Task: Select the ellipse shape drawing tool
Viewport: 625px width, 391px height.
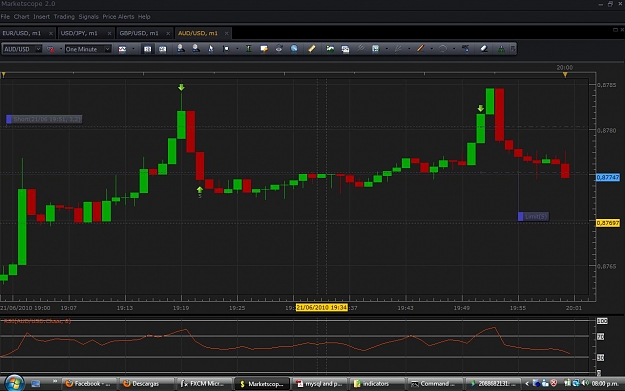Action: pyautogui.click(x=442, y=49)
